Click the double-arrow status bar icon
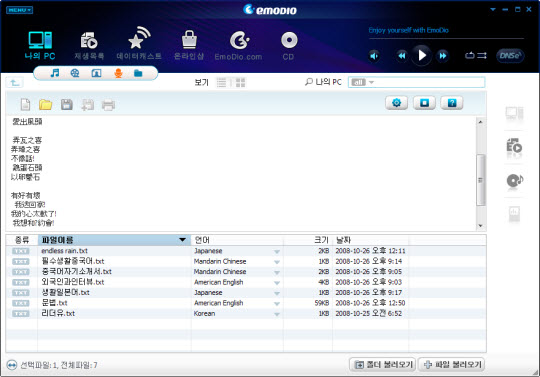This screenshot has width=540, height=377. (x=12, y=365)
